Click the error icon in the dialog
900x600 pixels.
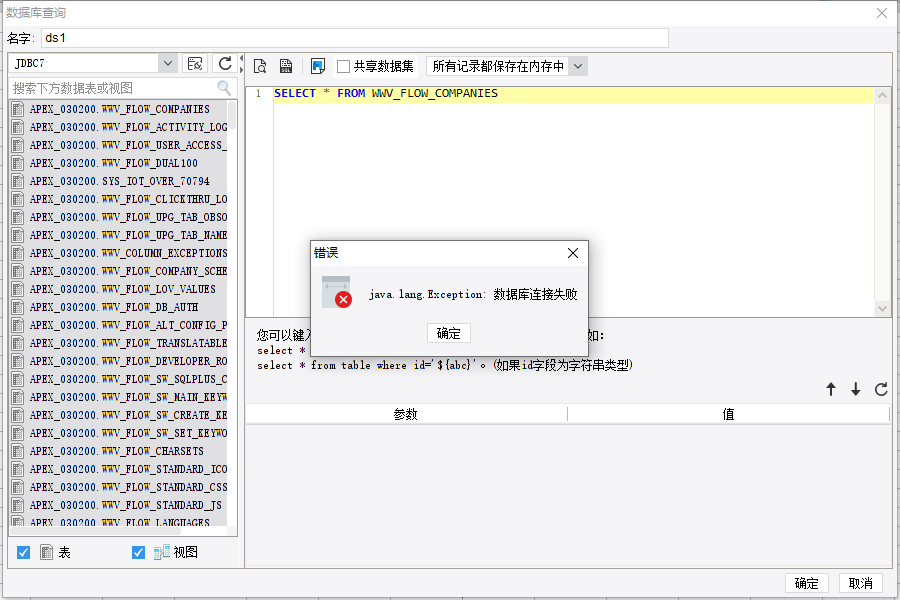pos(337,292)
